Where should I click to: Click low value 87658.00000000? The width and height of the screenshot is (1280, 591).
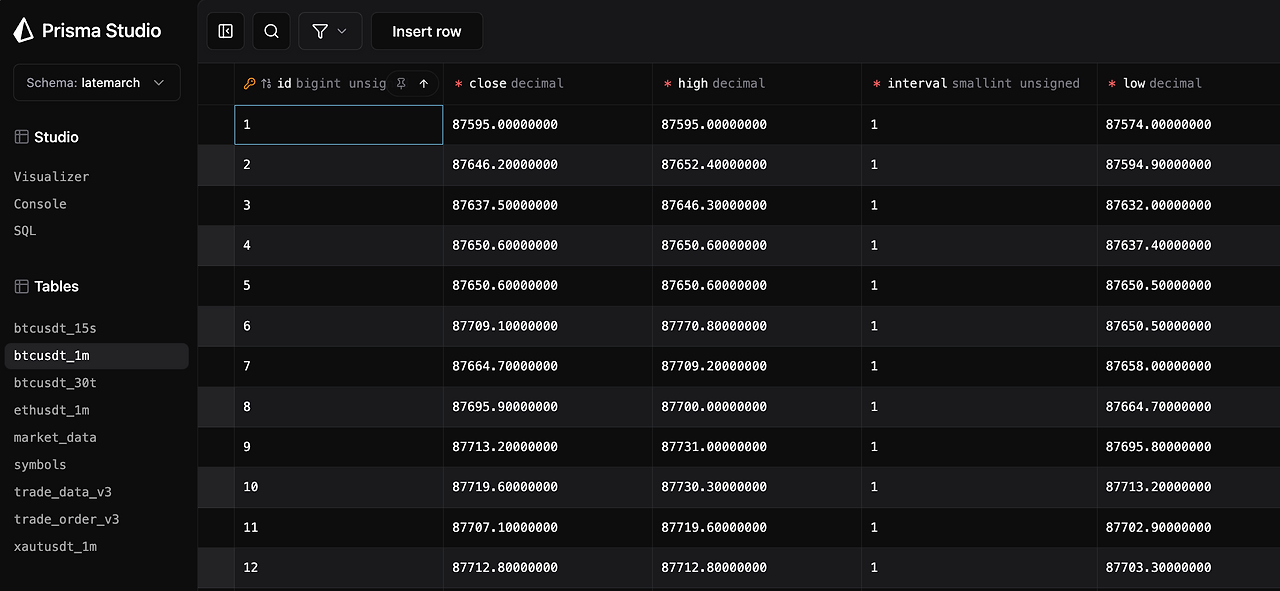pos(1158,366)
